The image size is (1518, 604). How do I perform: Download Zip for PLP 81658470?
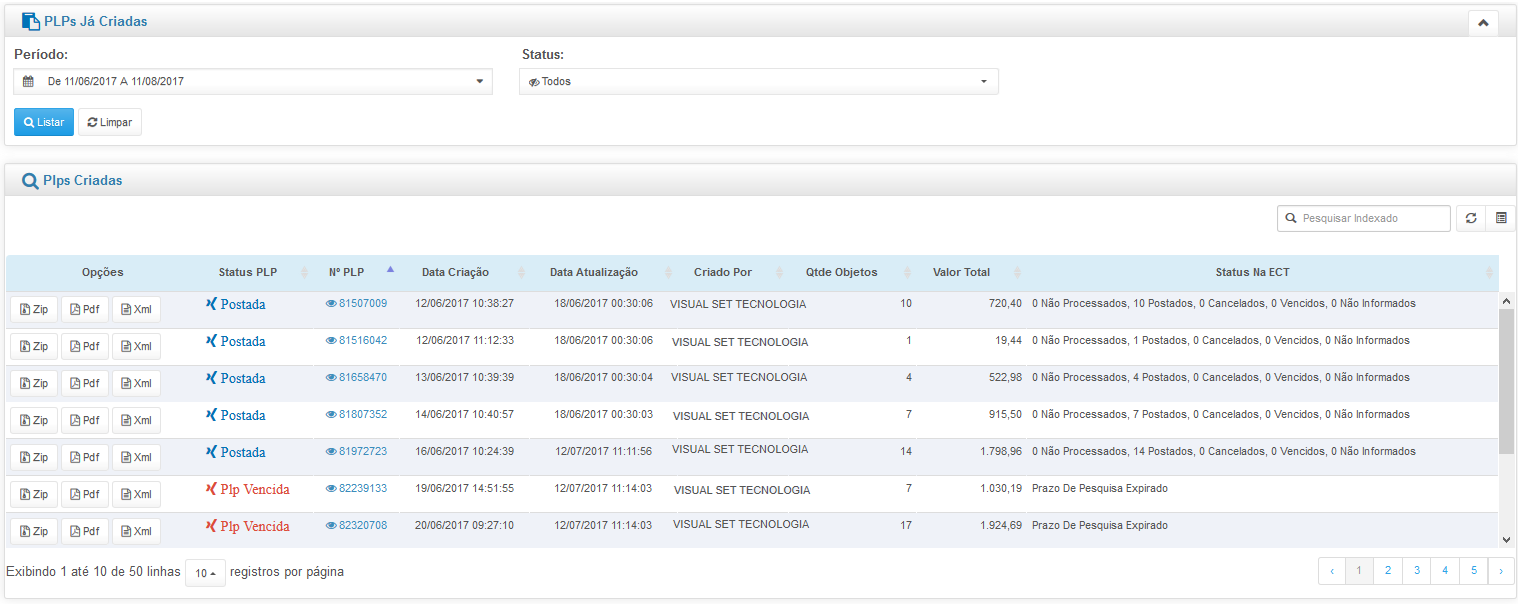pyautogui.click(x=34, y=383)
